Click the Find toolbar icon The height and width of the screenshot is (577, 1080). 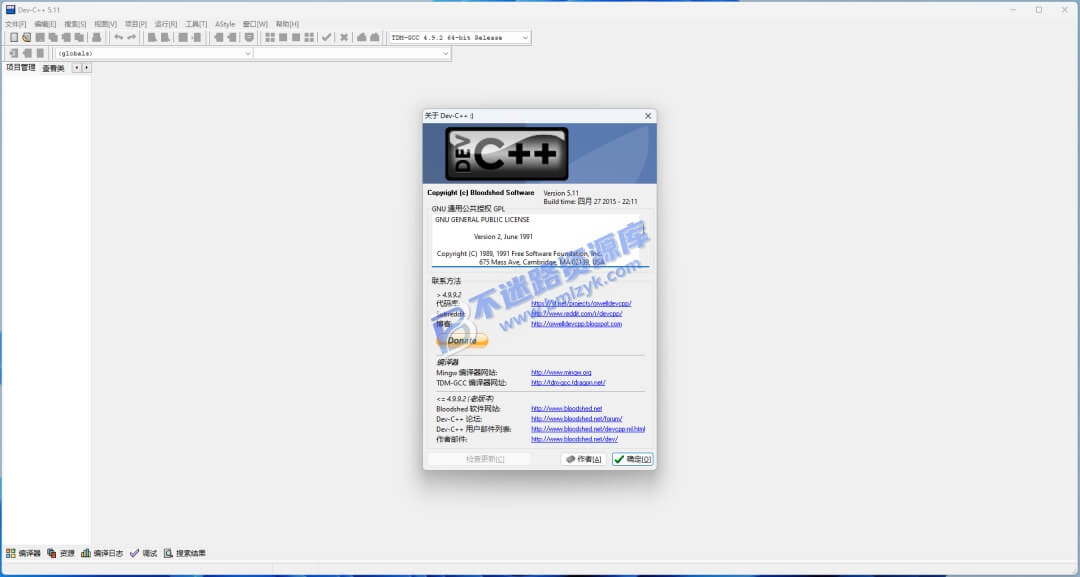152,37
